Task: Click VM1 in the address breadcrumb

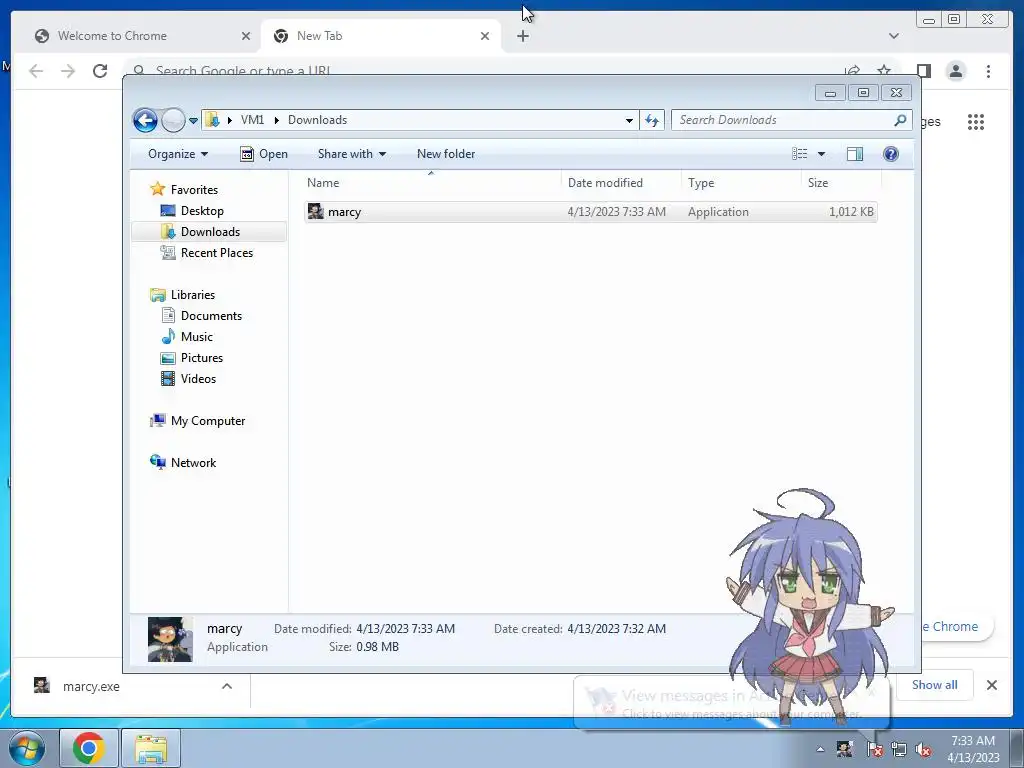Action: coord(252,120)
